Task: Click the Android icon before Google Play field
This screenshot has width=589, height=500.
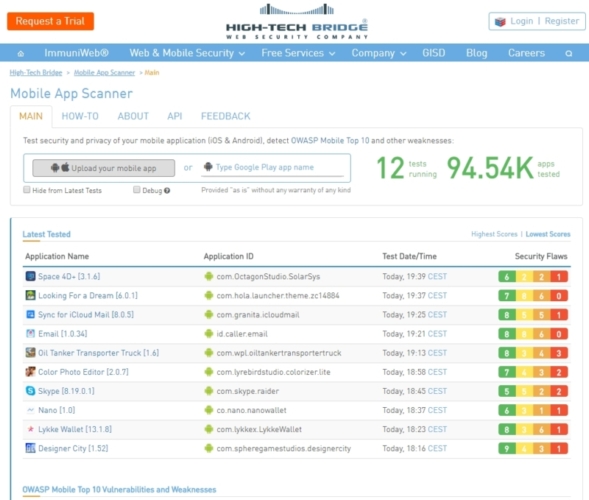Action: 208,167
